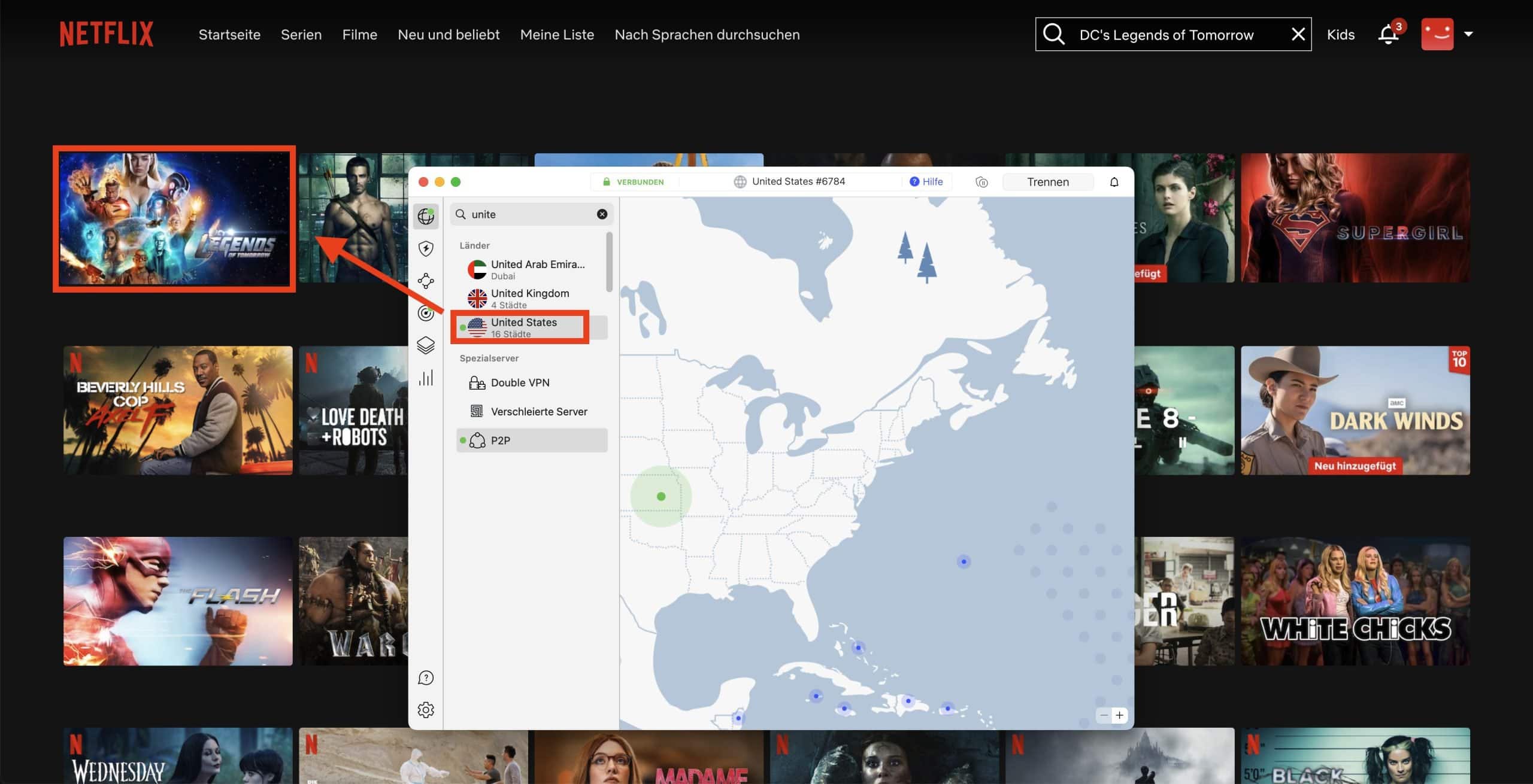Select Double VPN special server

[532, 382]
